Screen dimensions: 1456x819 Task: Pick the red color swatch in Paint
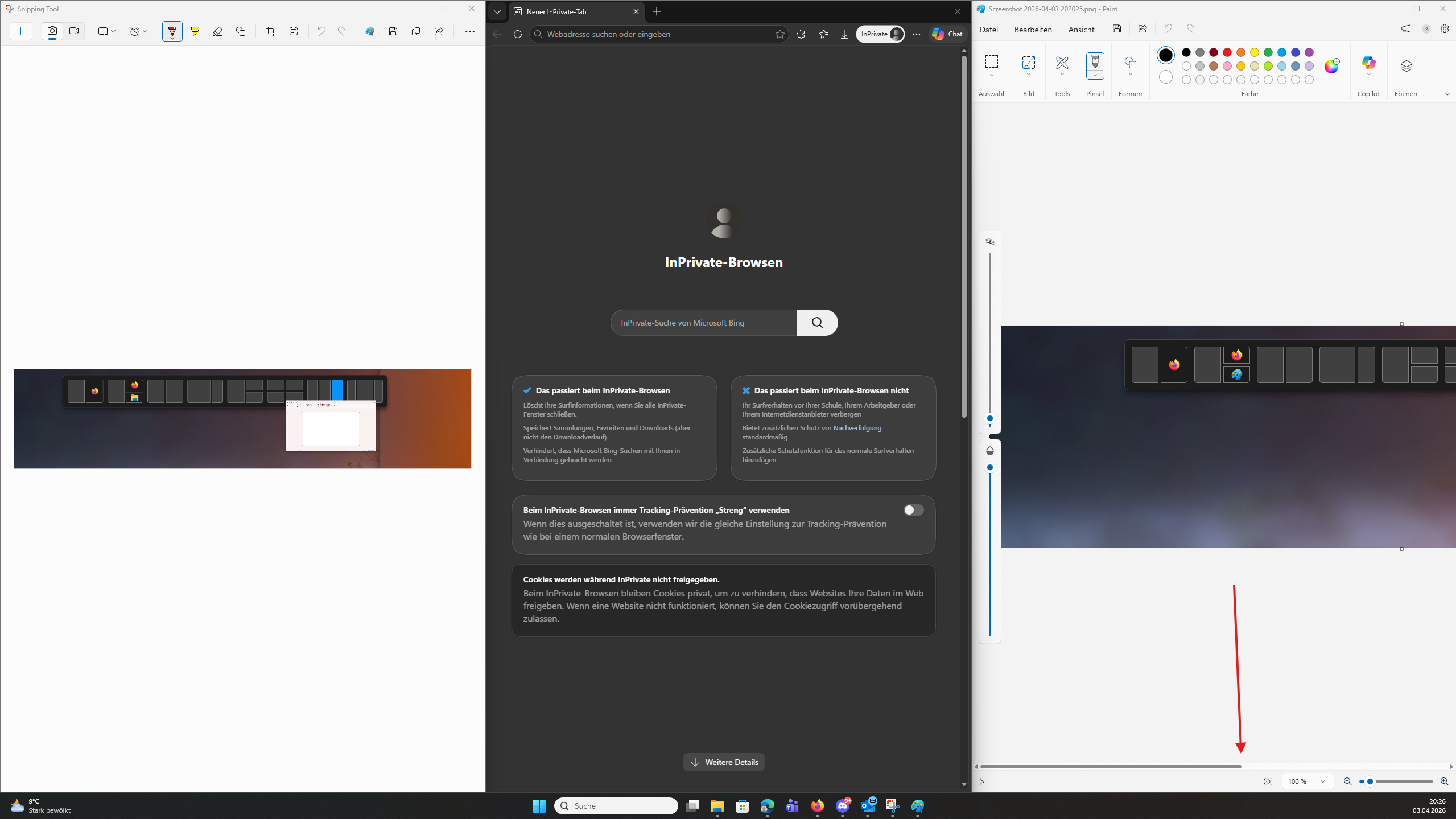[1227, 52]
